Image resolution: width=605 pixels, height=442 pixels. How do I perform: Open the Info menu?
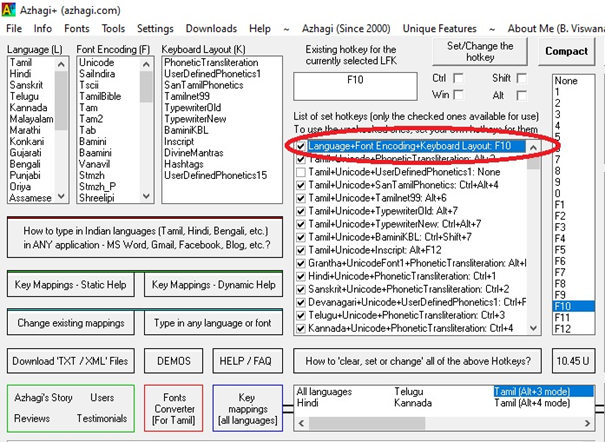pos(43,29)
